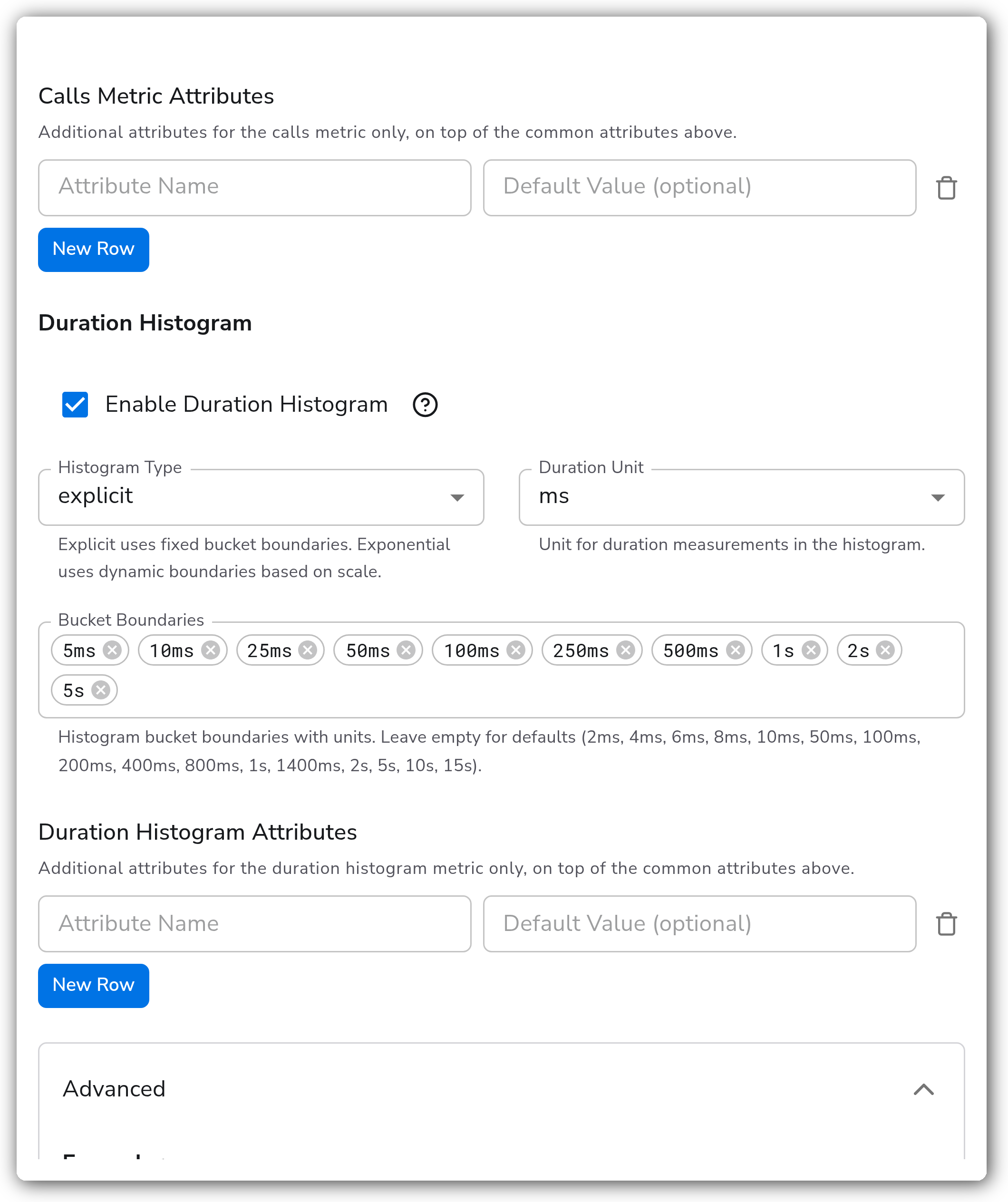This screenshot has height=1202, width=1008.
Task: Focus Attribute Name field for calls metric
Action: point(255,188)
